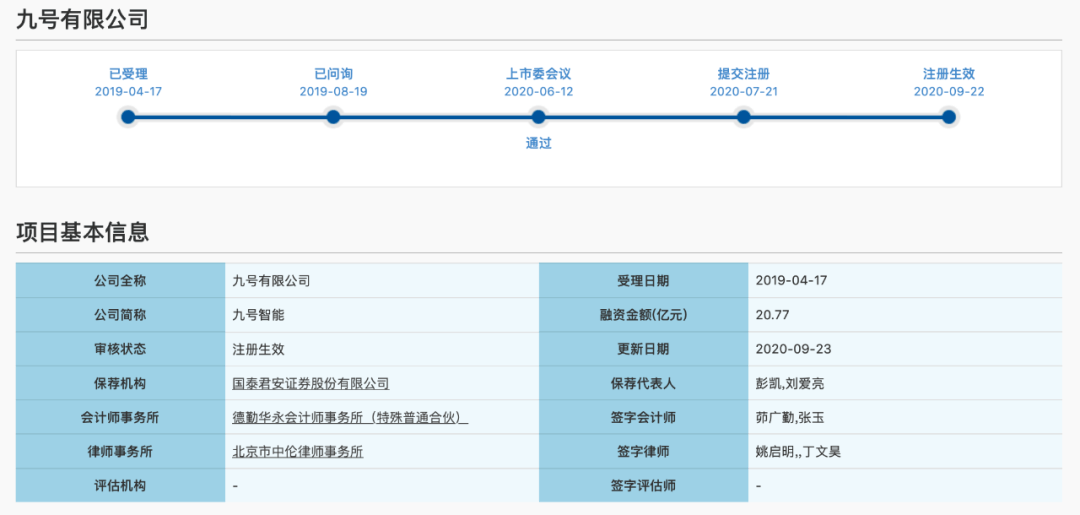
Task: Open the 国泰君安证券股份有限公司 link
Action: (311, 383)
